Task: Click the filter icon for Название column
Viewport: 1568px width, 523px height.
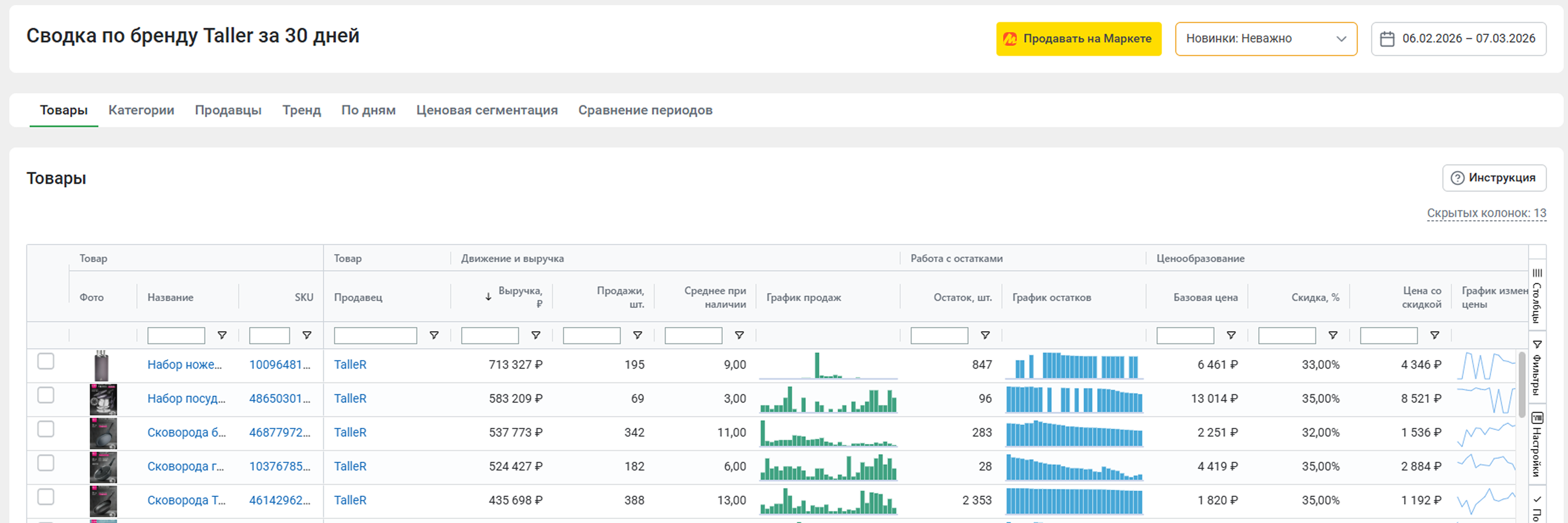Action: 222,335
